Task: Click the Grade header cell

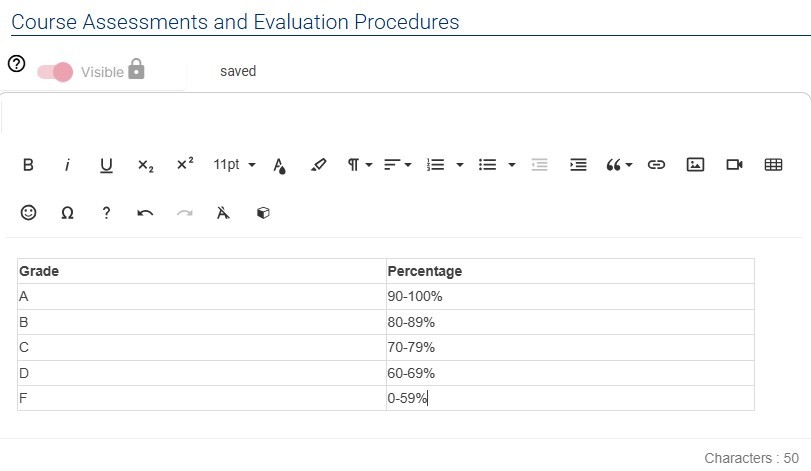Action: tap(202, 271)
